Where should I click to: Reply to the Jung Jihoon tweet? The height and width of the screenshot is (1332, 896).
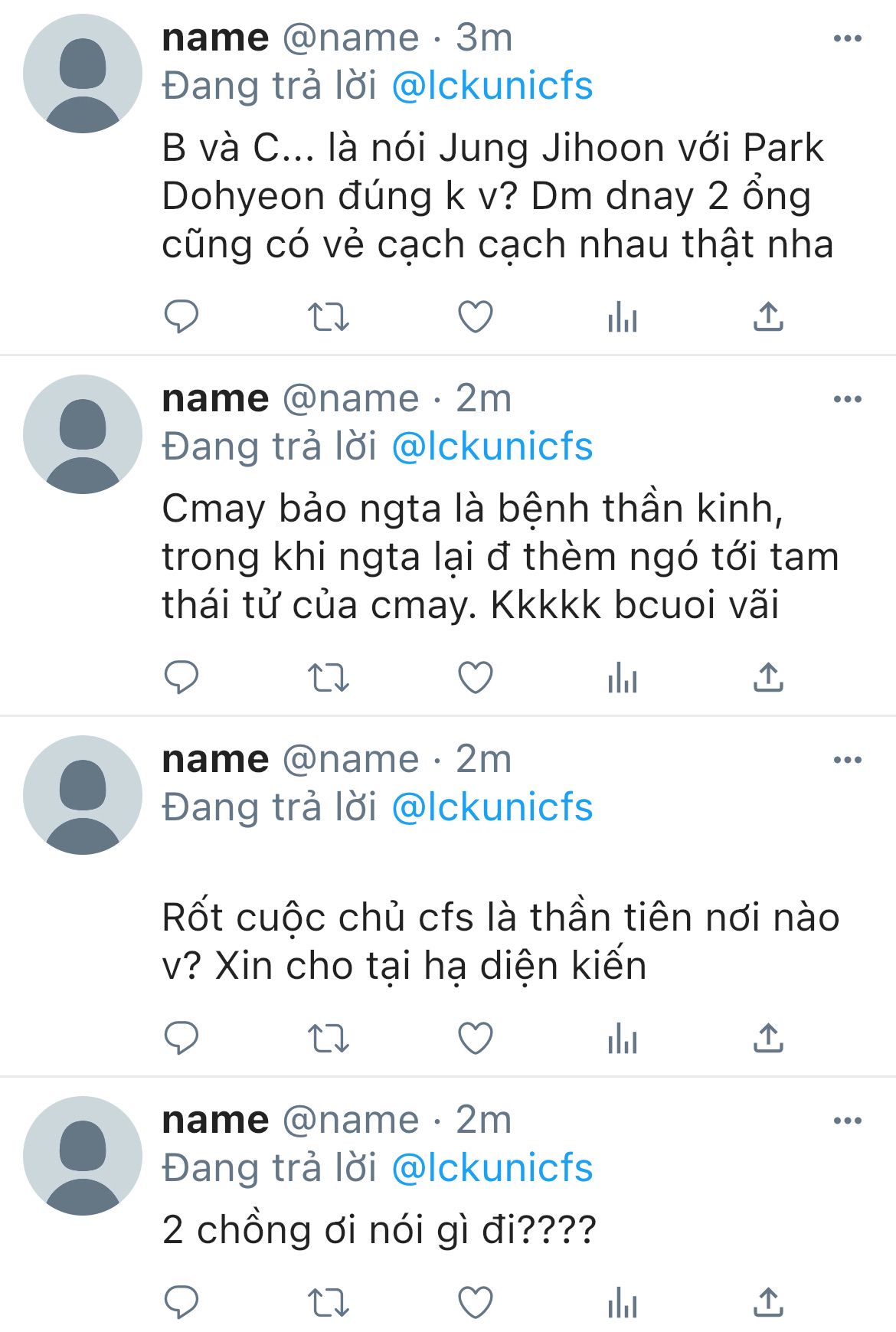coord(181,316)
